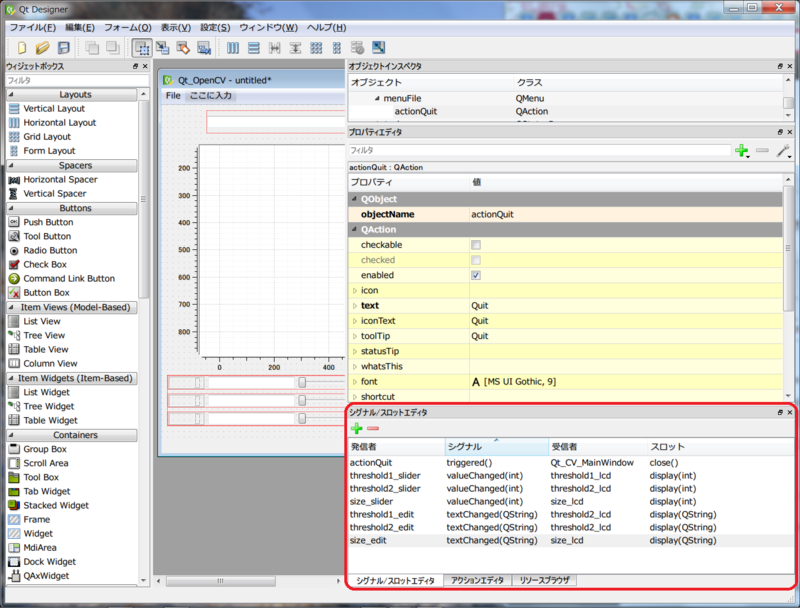Delete the selected signal/slot connection
The height and width of the screenshot is (608, 800).
pos(373,428)
